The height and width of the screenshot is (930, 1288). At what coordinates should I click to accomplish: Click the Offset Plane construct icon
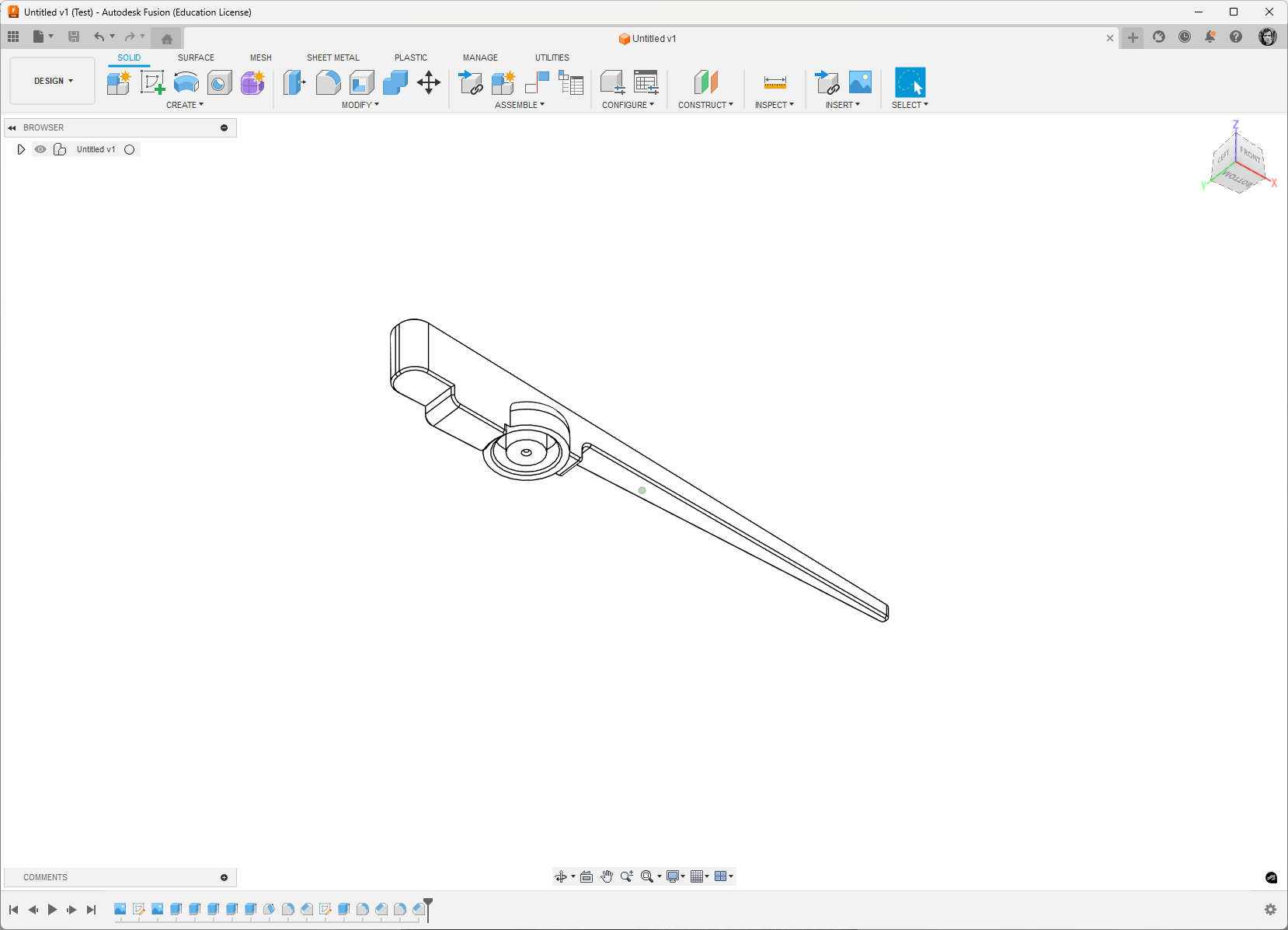tap(705, 82)
